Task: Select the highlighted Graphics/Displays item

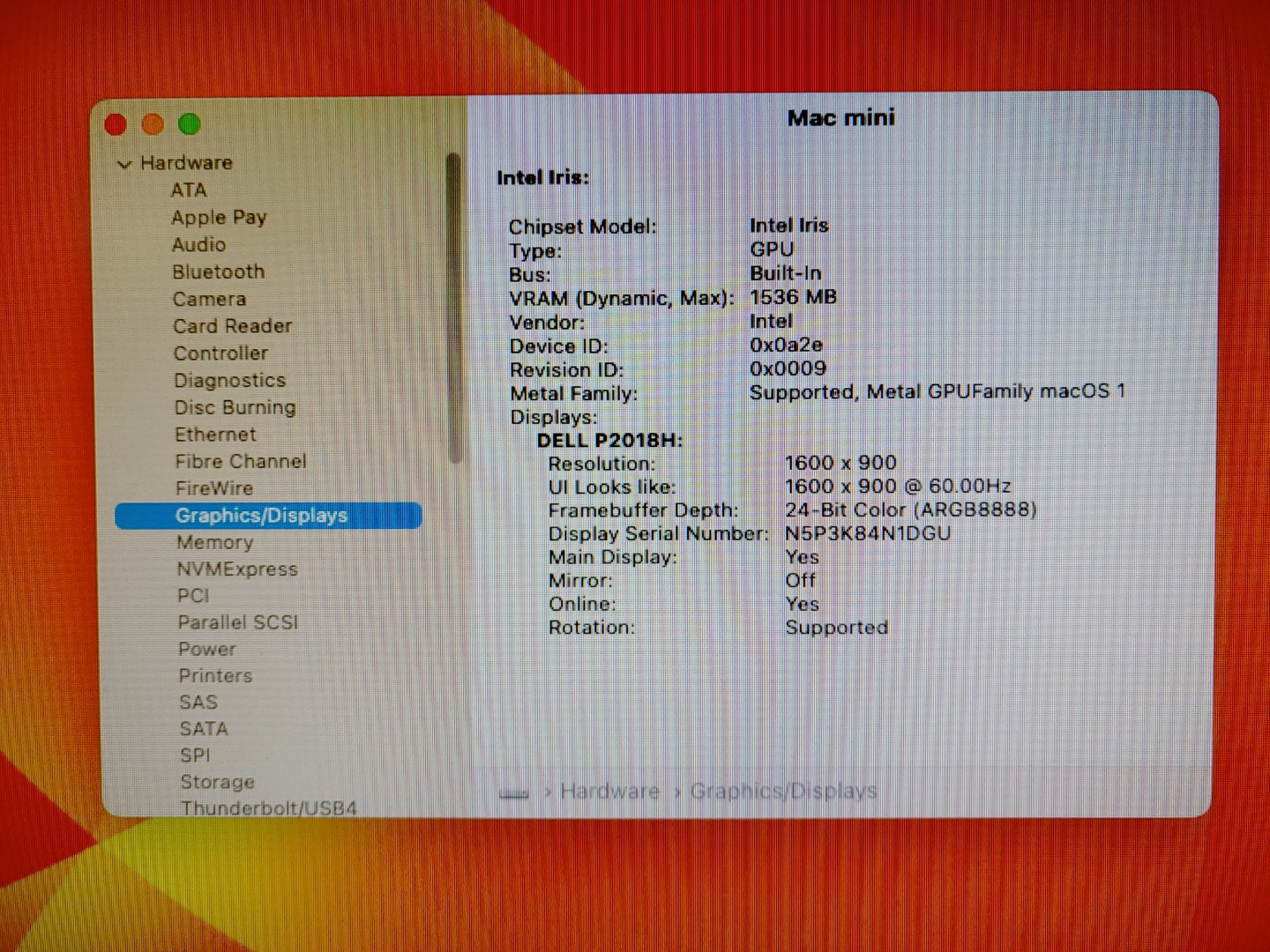Action: [268, 516]
